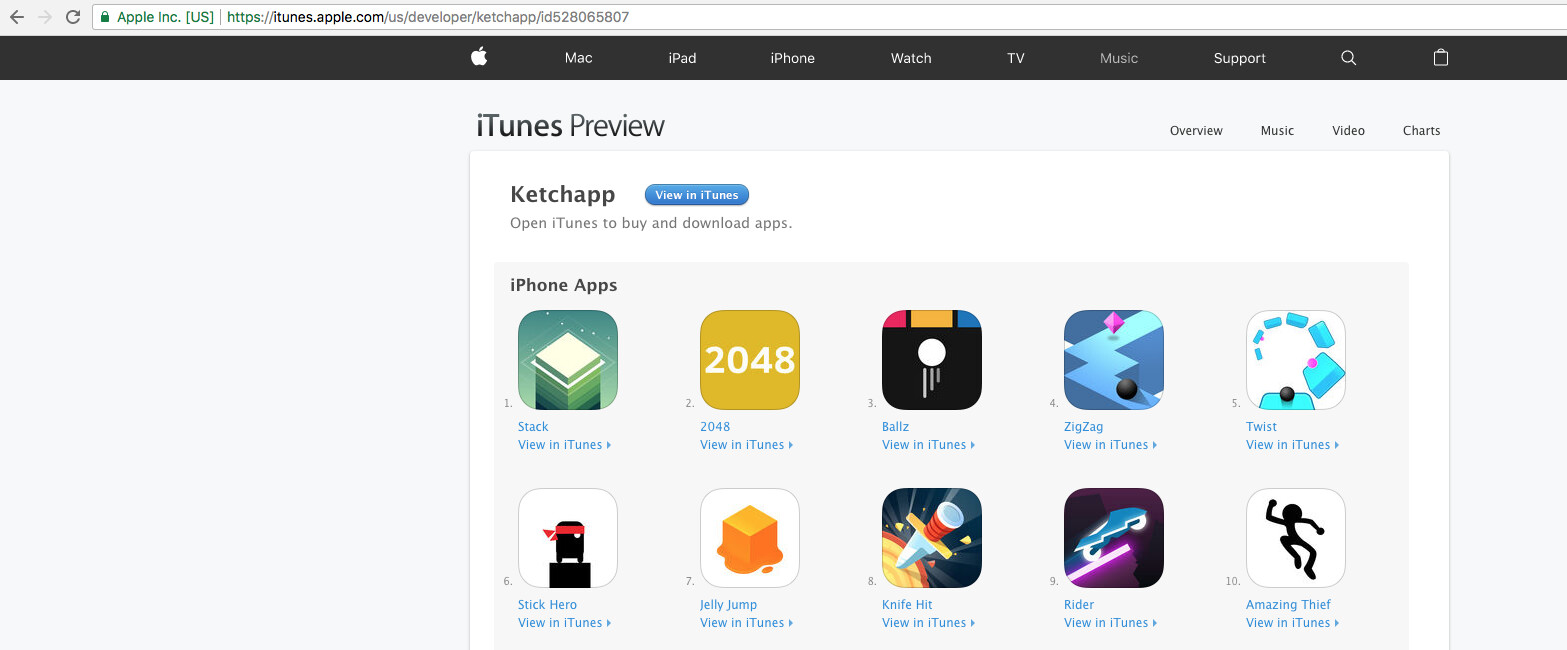The width and height of the screenshot is (1567, 650).
Task: Click View in iTunes under Jelly Jump
Action: click(x=746, y=623)
